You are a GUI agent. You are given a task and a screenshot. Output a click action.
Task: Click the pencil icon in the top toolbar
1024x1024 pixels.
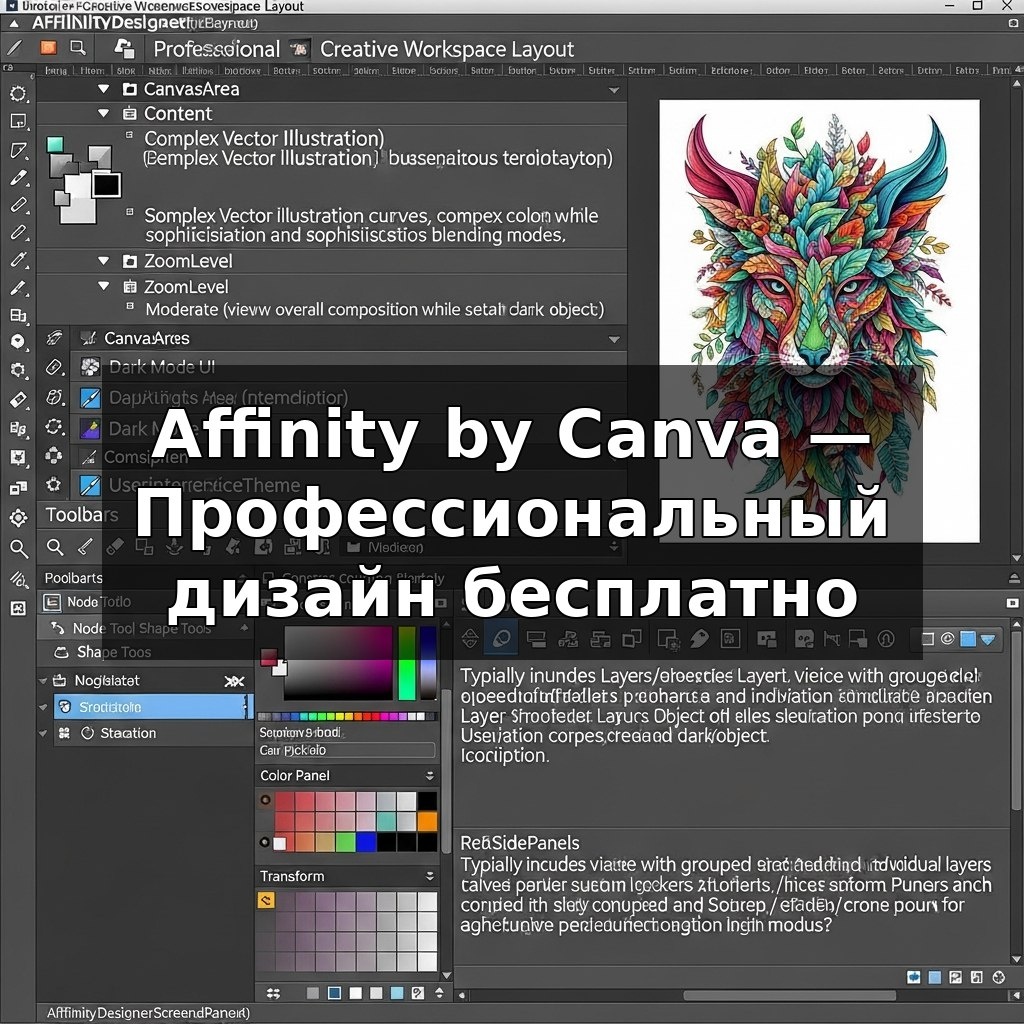(x=14, y=48)
